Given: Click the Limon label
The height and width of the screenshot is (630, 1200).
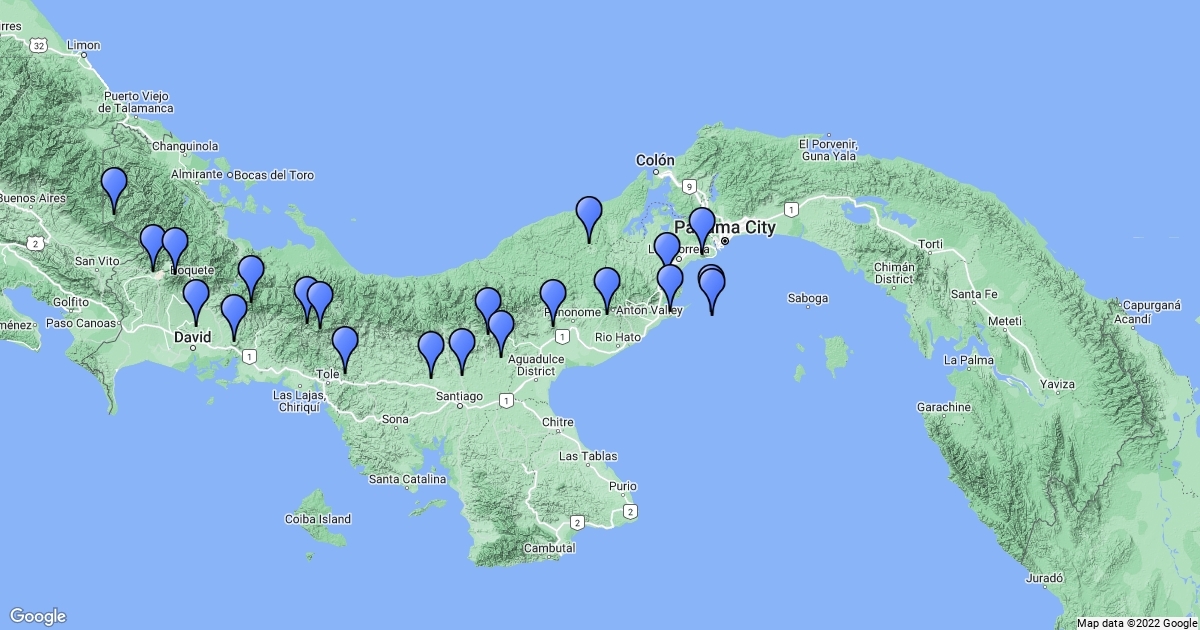Looking at the screenshot, I should tap(84, 46).
